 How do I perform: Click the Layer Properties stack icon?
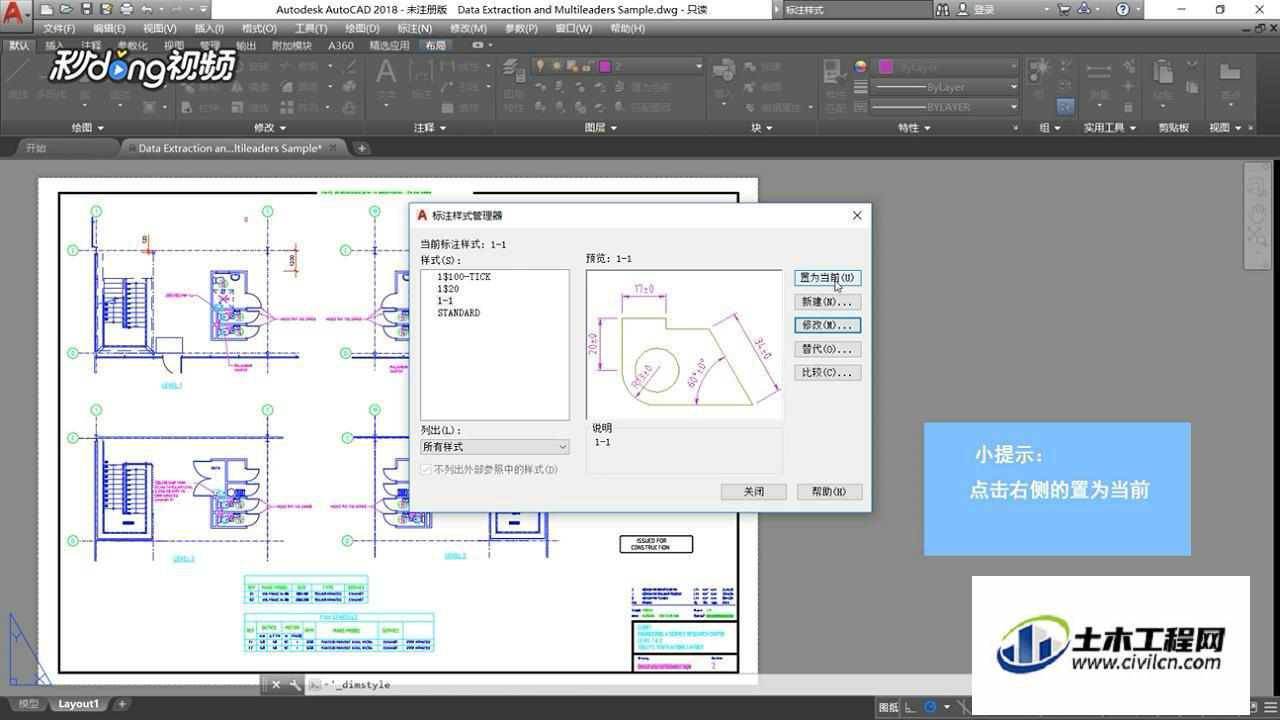(x=514, y=70)
